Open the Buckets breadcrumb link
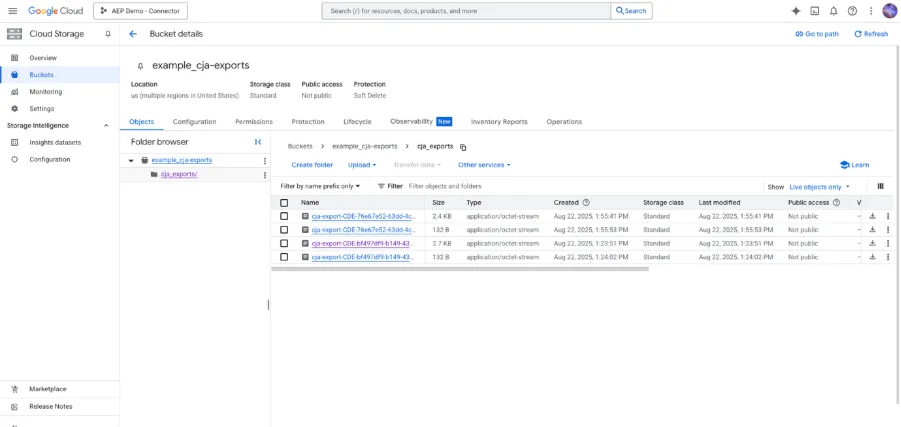901x427 pixels. tap(300, 147)
